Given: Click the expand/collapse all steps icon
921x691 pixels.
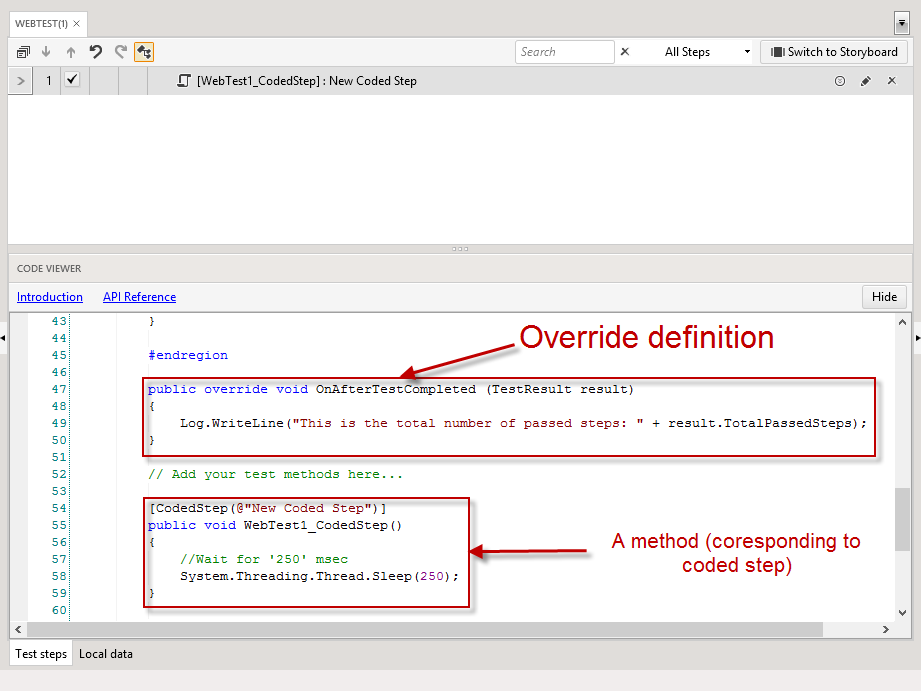Looking at the screenshot, I should click(x=23, y=52).
